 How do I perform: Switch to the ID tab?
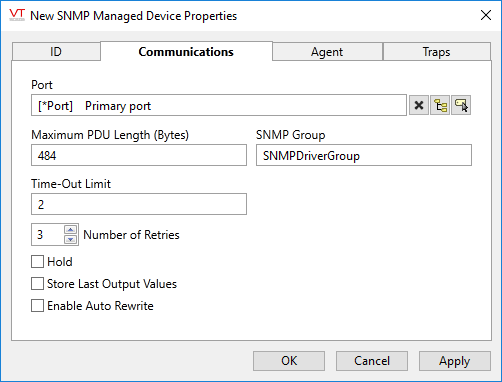[x=56, y=52]
